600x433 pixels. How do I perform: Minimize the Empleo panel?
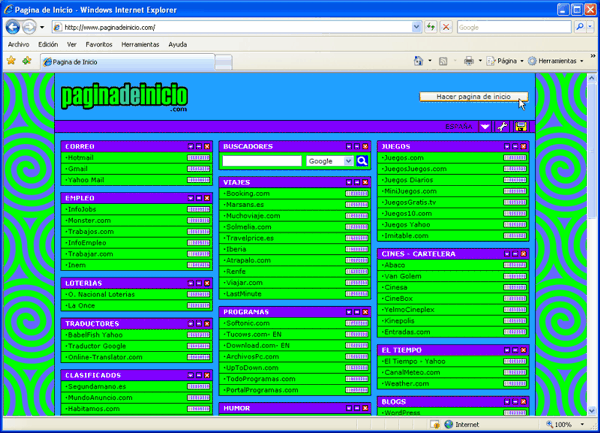pos(198,199)
